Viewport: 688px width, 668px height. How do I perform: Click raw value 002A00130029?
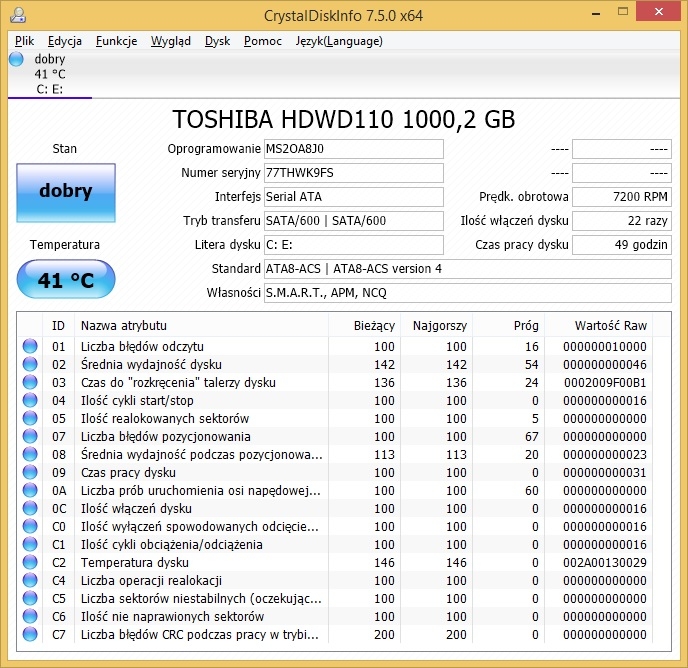coord(605,562)
